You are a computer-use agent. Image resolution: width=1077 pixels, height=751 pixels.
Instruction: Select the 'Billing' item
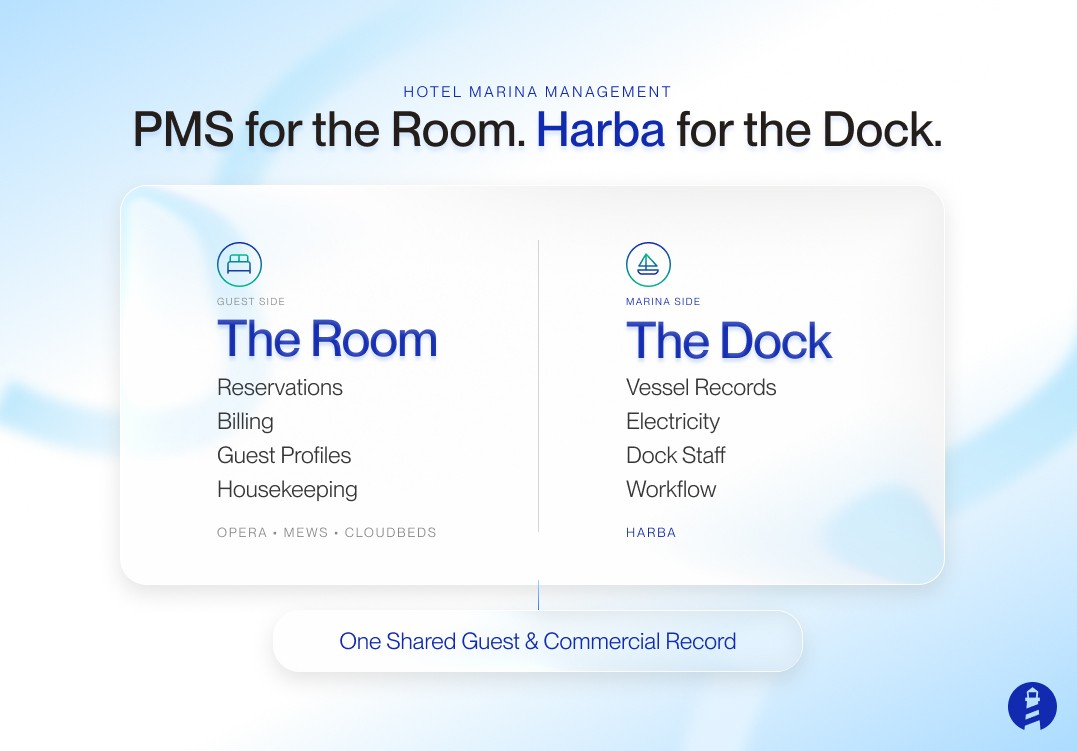click(x=245, y=421)
